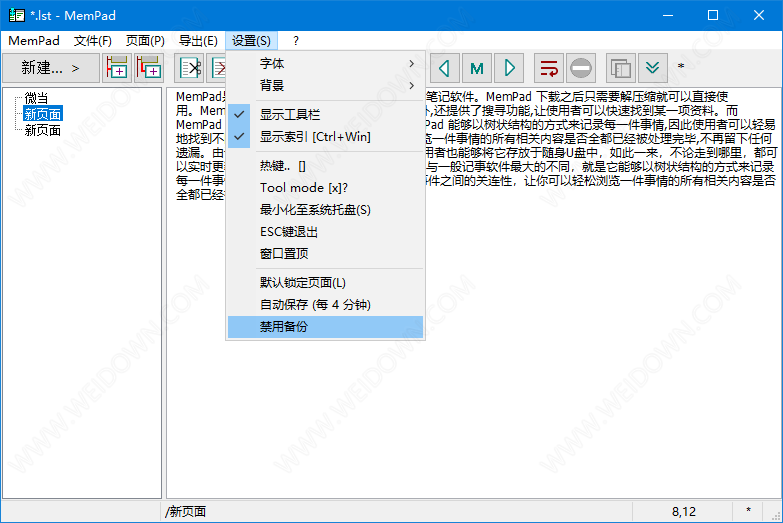Image resolution: width=783 pixels, height=523 pixels.
Task: Uncheck 显示索引 [Ctrl+Win] option
Action: coord(325,136)
